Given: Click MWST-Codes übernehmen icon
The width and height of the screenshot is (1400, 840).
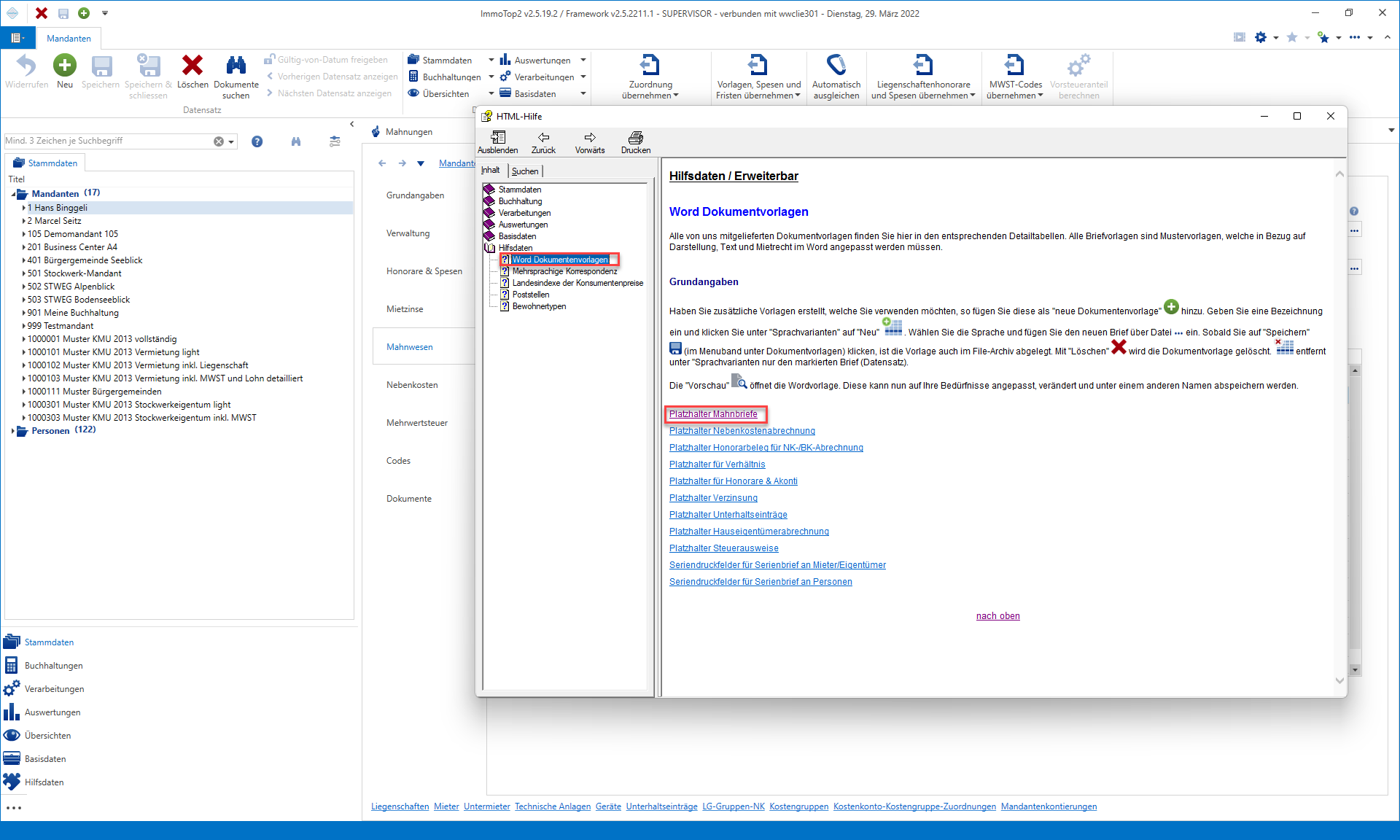Looking at the screenshot, I should click(1014, 65).
